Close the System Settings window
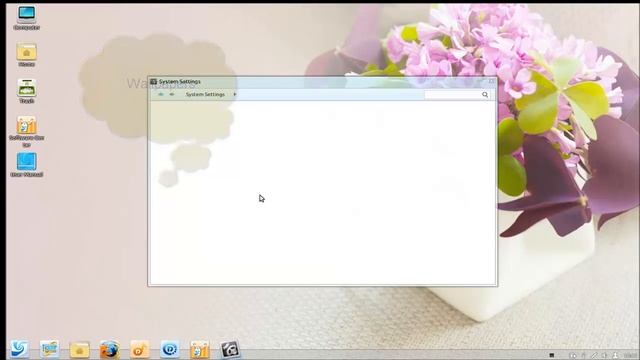Viewport: 640px width, 360px height. click(x=491, y=81)
